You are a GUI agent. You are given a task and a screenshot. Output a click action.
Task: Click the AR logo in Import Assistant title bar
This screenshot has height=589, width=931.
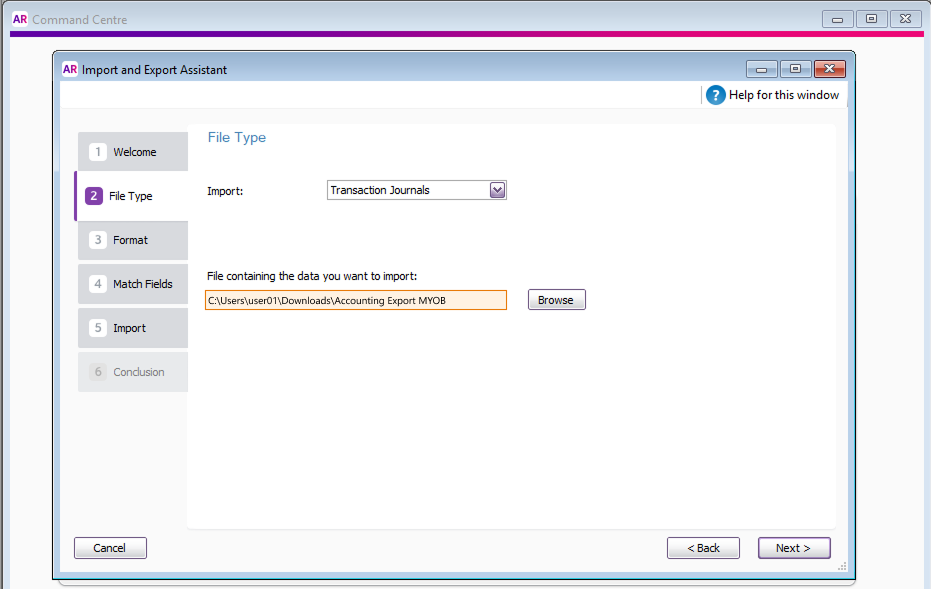click(x=70, y=70)
